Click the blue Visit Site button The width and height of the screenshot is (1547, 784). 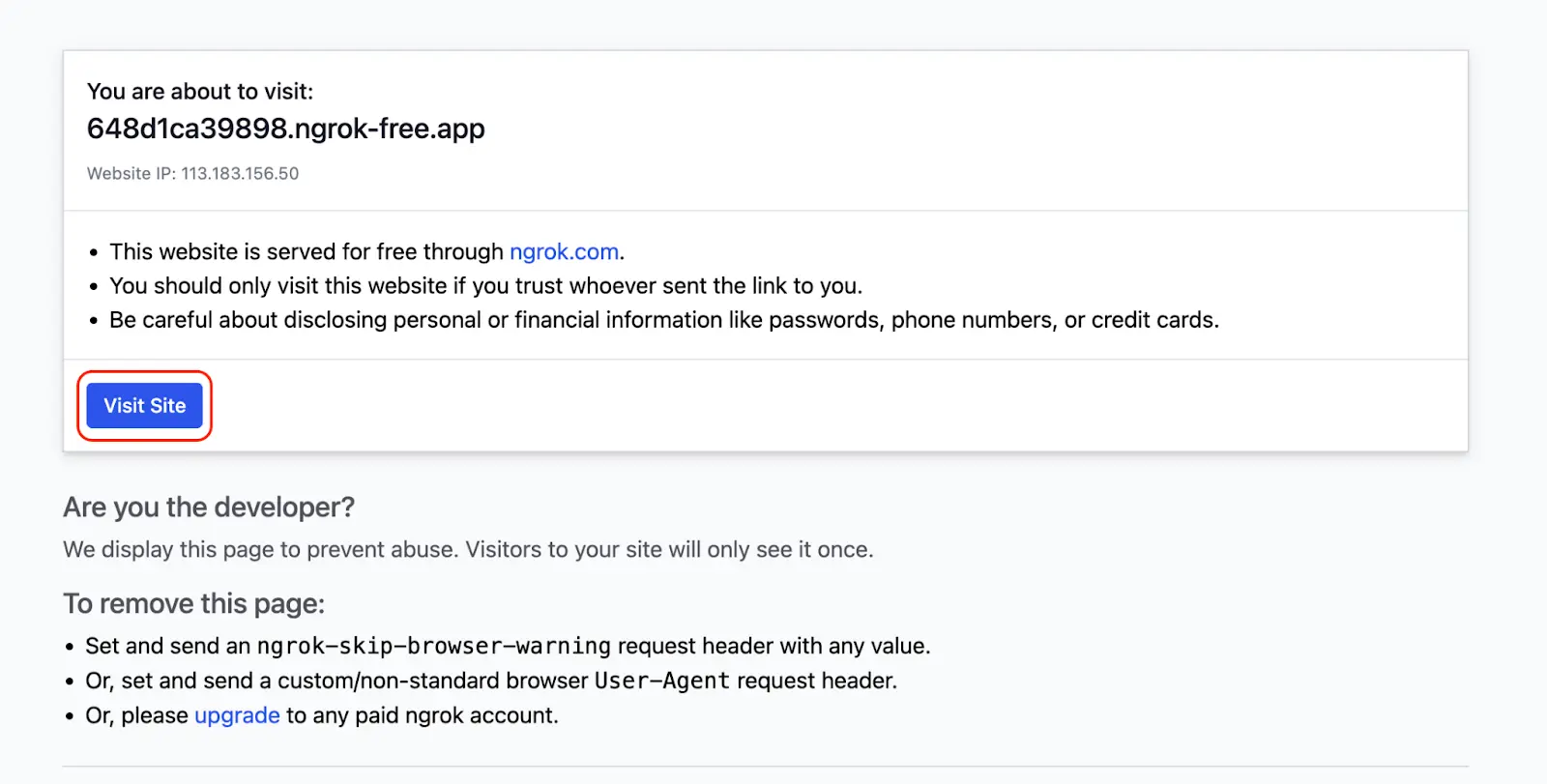144,406
